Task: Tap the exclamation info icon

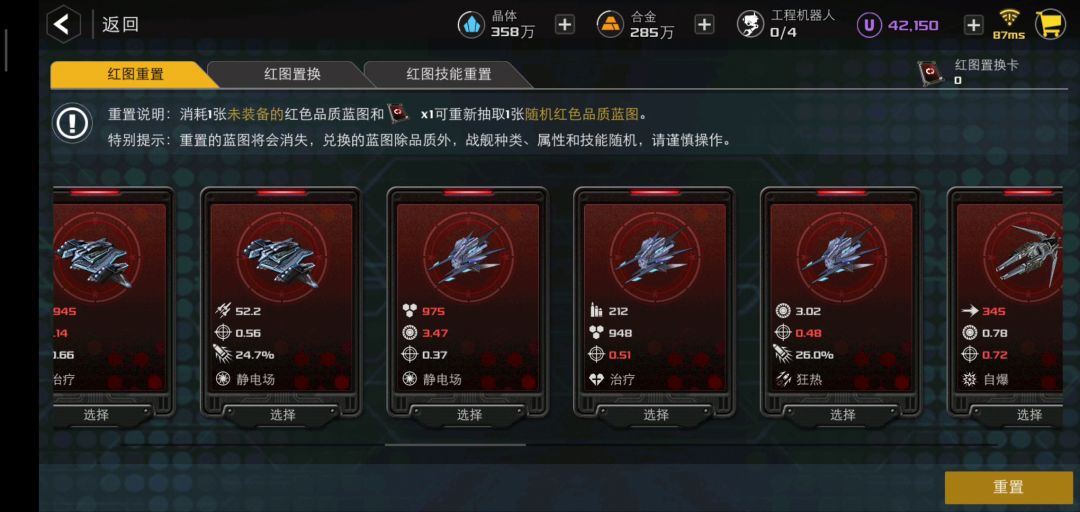Action: point(72,123)
